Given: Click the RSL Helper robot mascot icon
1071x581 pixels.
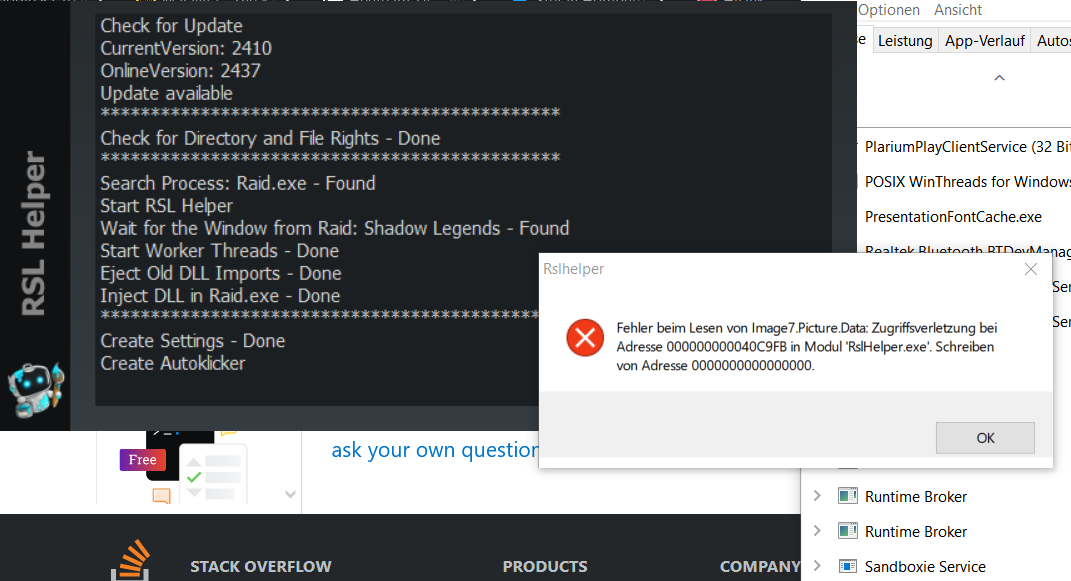Looking at the screenshot, I should [35, 388].
